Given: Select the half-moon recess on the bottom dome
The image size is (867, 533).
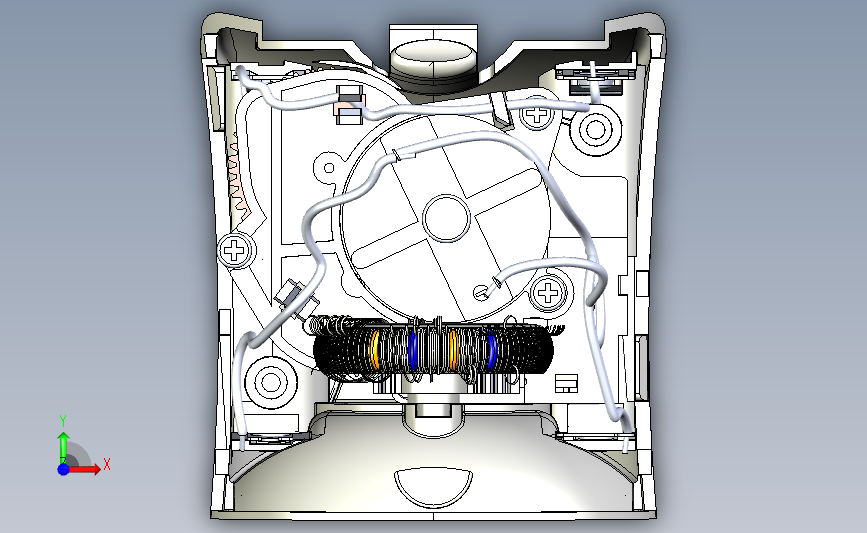Looking at the screenshot, I should pyautogui.click(x=434, y=488).
